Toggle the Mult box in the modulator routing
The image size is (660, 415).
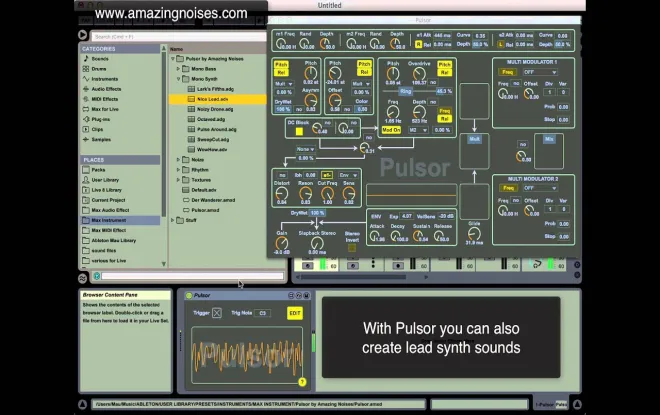click(x=474, y=139)
